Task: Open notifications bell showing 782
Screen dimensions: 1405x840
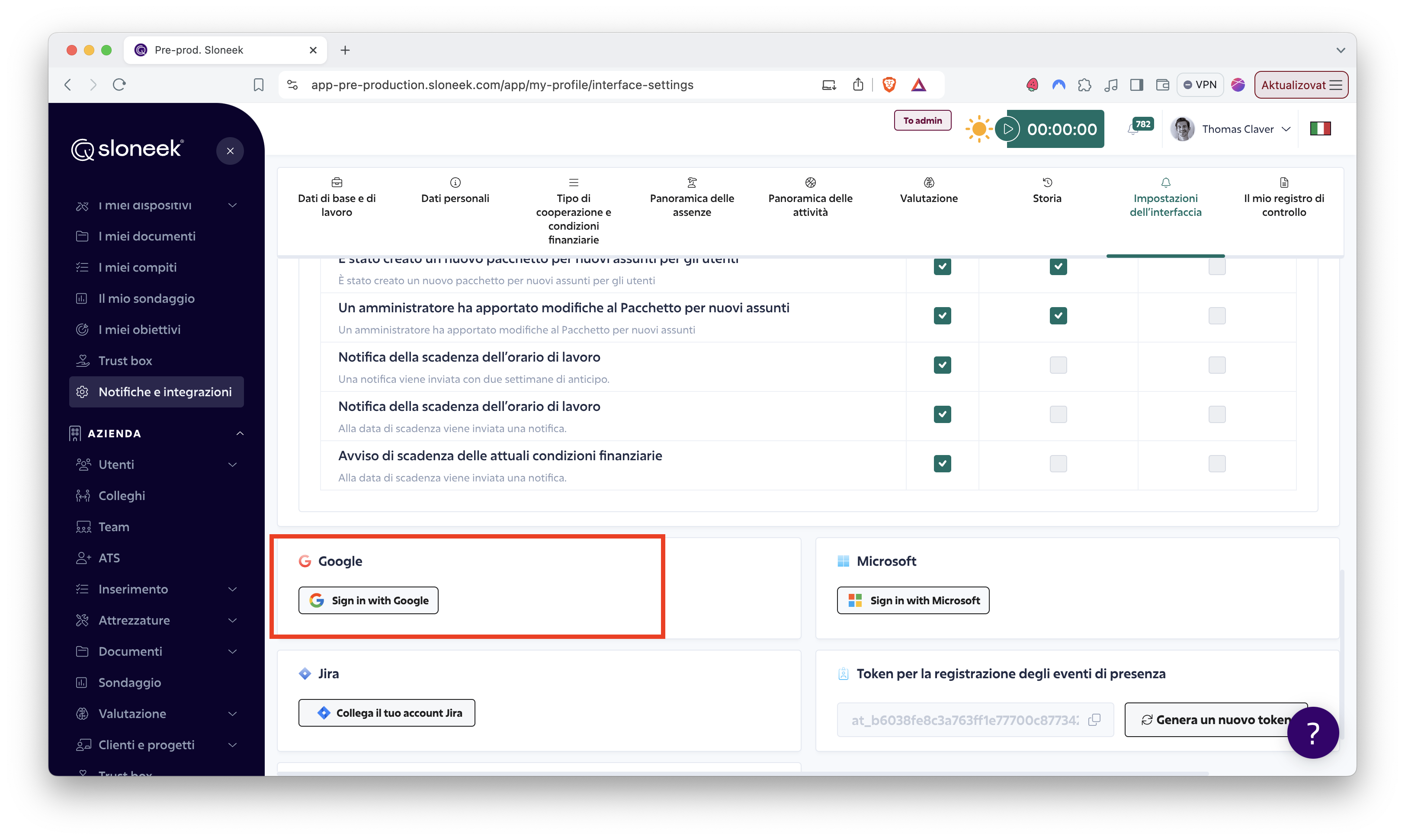Action: [x=1139, y=127]
